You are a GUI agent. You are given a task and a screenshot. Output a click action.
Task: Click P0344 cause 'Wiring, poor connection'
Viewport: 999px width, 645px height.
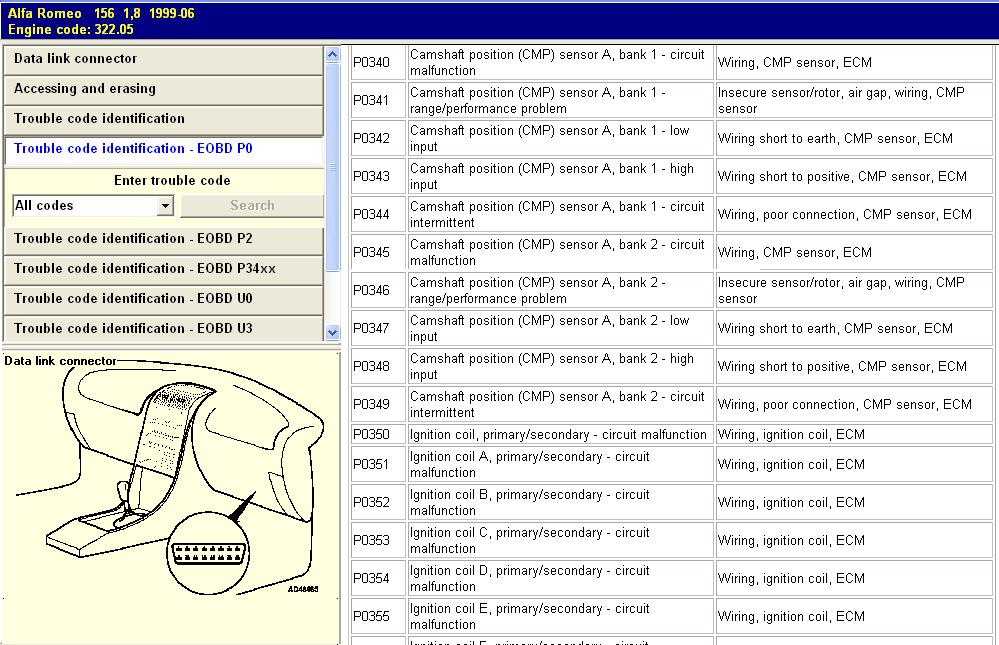click(854, 214)
